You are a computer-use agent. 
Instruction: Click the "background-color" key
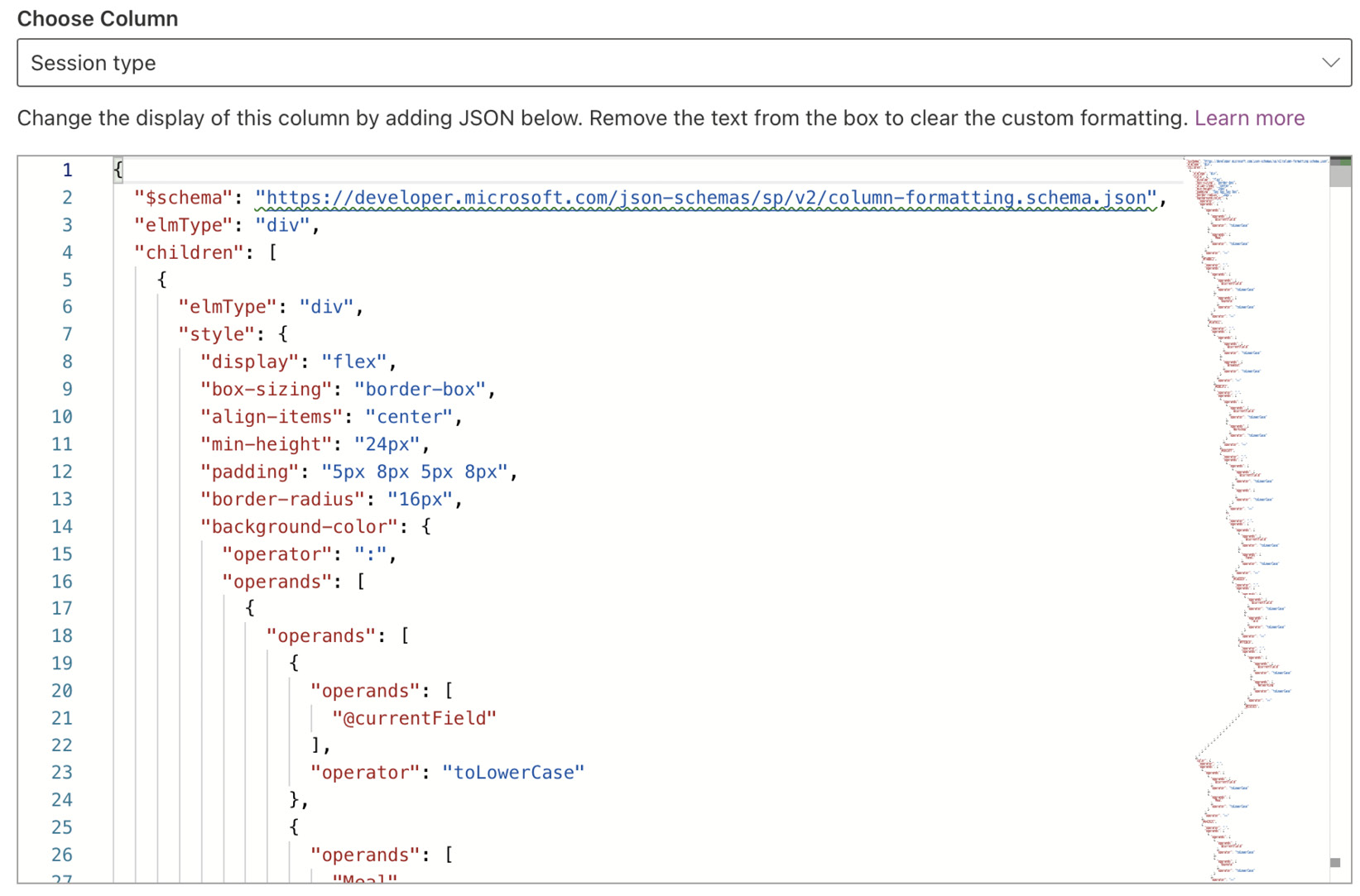[300, 526]
